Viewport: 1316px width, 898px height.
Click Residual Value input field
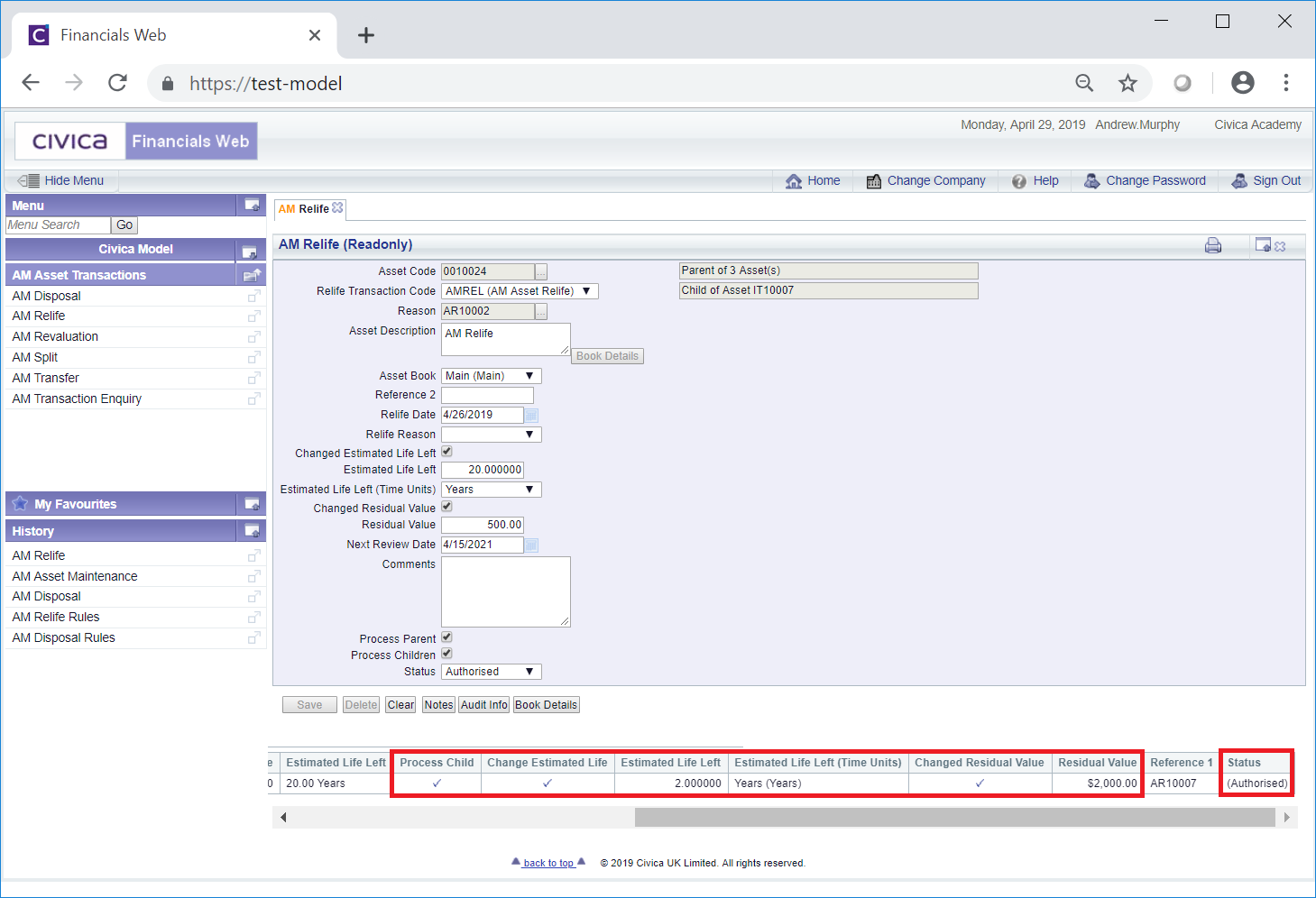pos(483,525)
